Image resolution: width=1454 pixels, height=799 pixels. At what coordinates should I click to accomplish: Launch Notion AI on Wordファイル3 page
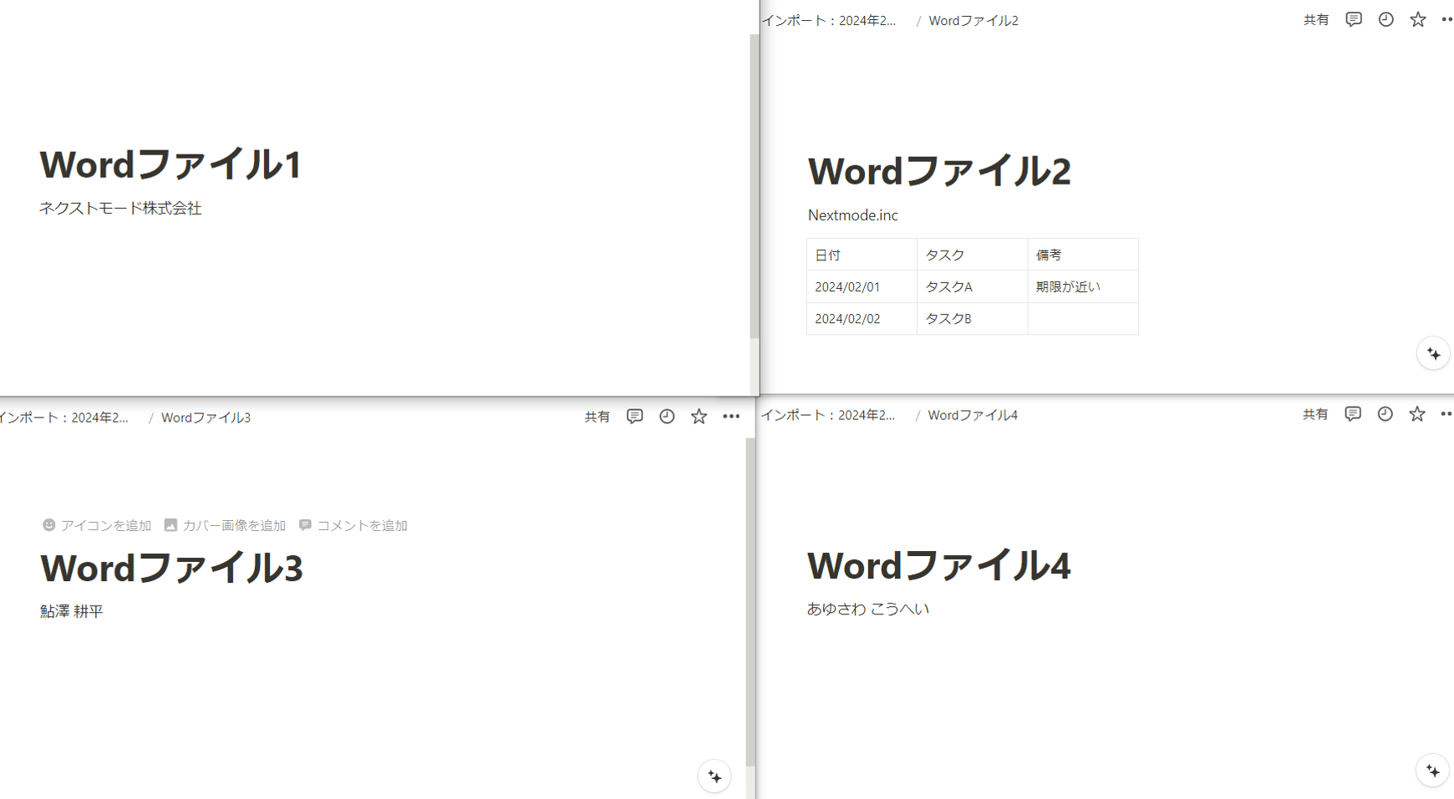714,776
